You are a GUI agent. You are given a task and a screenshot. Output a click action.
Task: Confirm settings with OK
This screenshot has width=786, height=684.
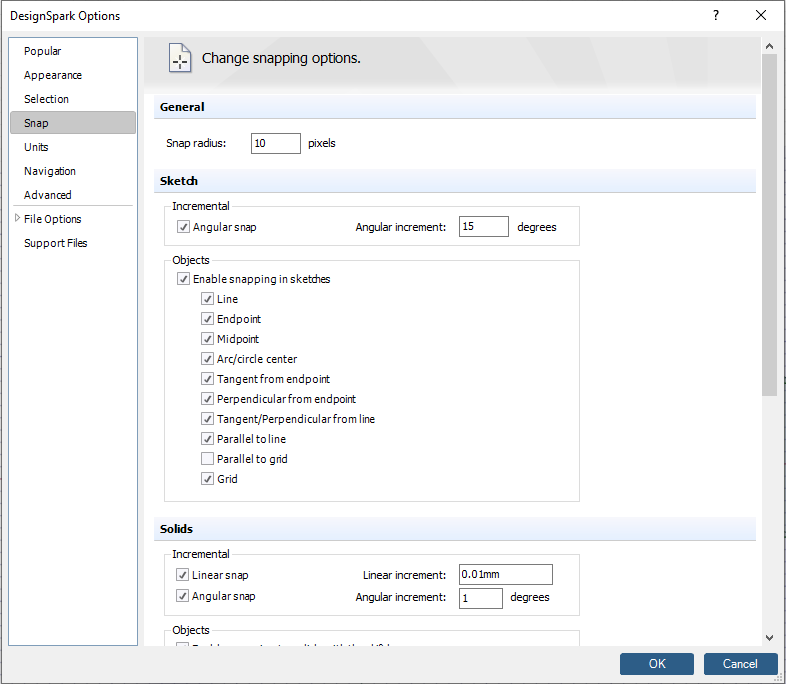[657, 664]
